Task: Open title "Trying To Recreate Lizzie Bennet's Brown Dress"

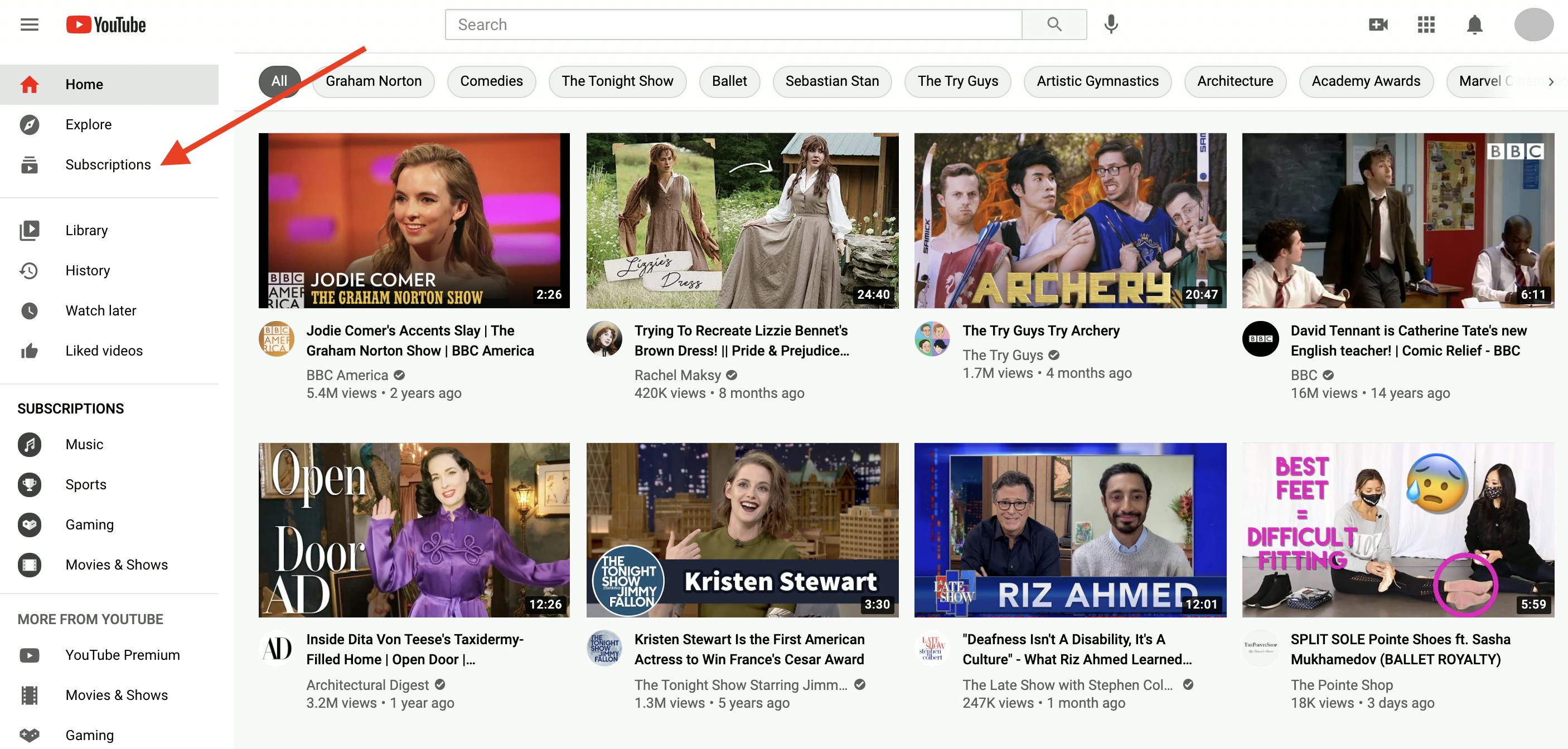Action: (742, 340)
